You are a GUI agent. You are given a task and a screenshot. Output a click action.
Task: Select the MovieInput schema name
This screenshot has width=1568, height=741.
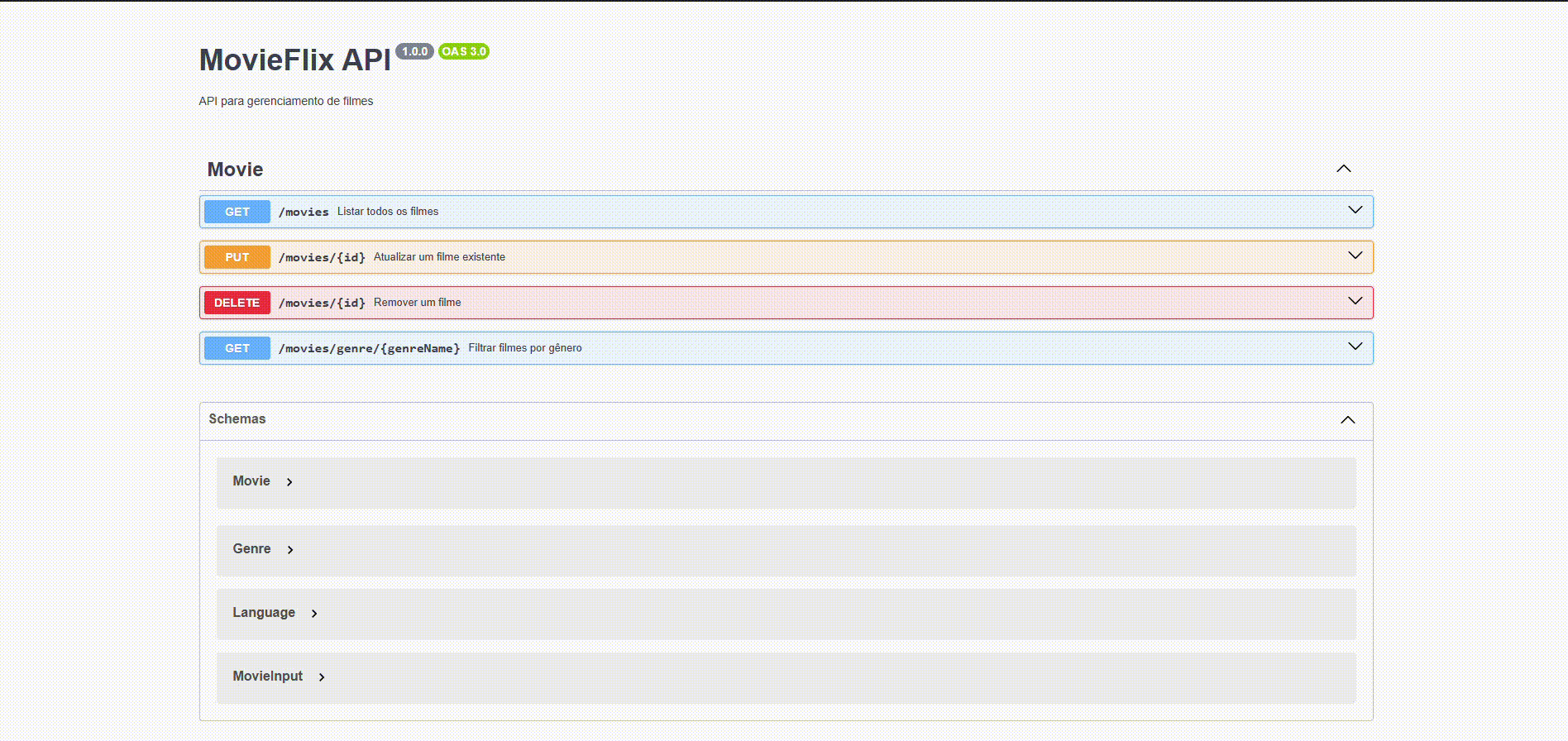tap(267, 676)
